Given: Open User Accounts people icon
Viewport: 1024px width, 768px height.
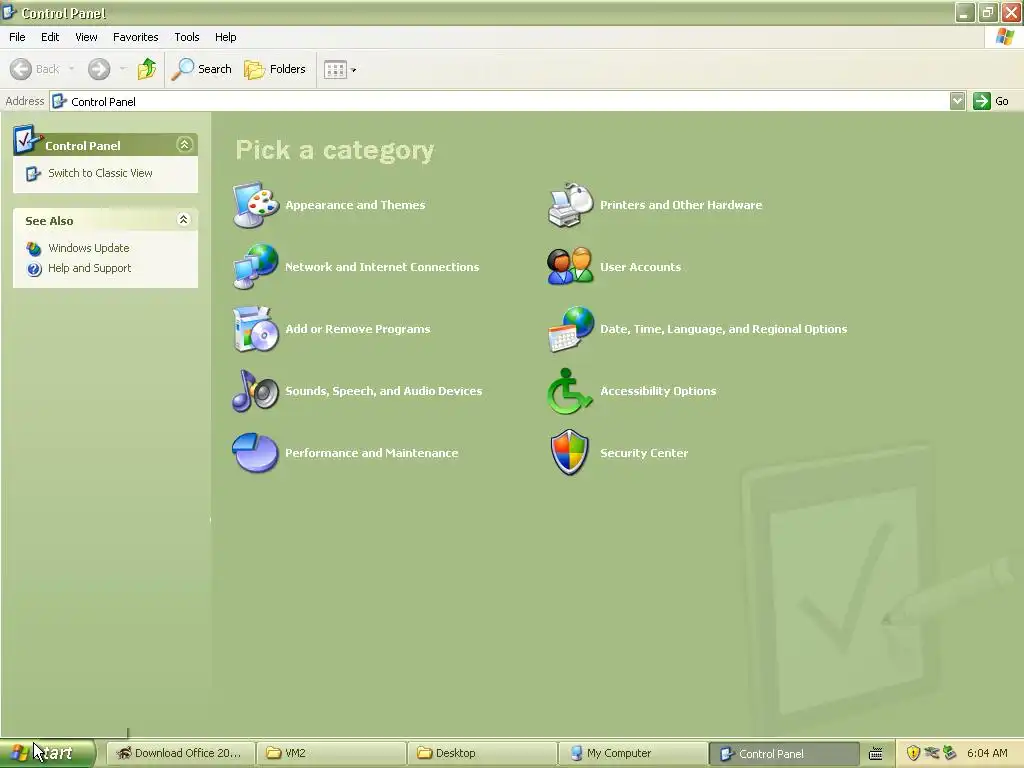Looking at the screenshot, I should 571,266.
